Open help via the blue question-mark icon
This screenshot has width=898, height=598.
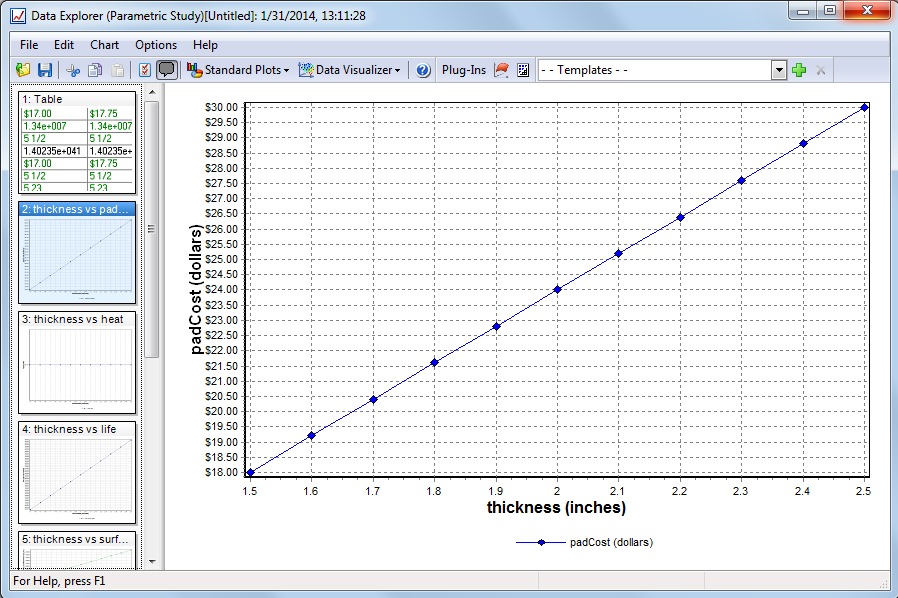[423, 70]
